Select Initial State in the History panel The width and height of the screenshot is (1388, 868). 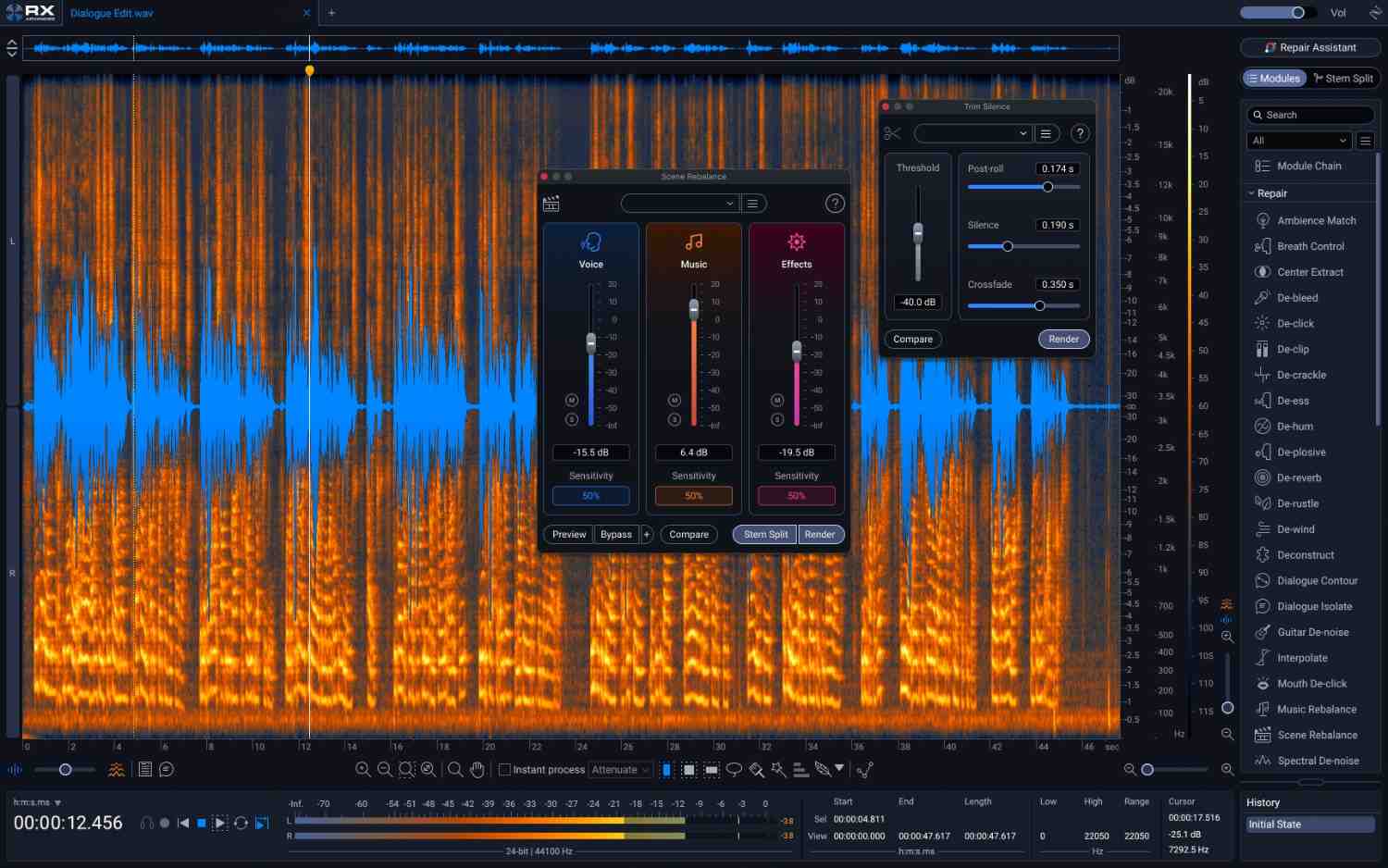1308,824
